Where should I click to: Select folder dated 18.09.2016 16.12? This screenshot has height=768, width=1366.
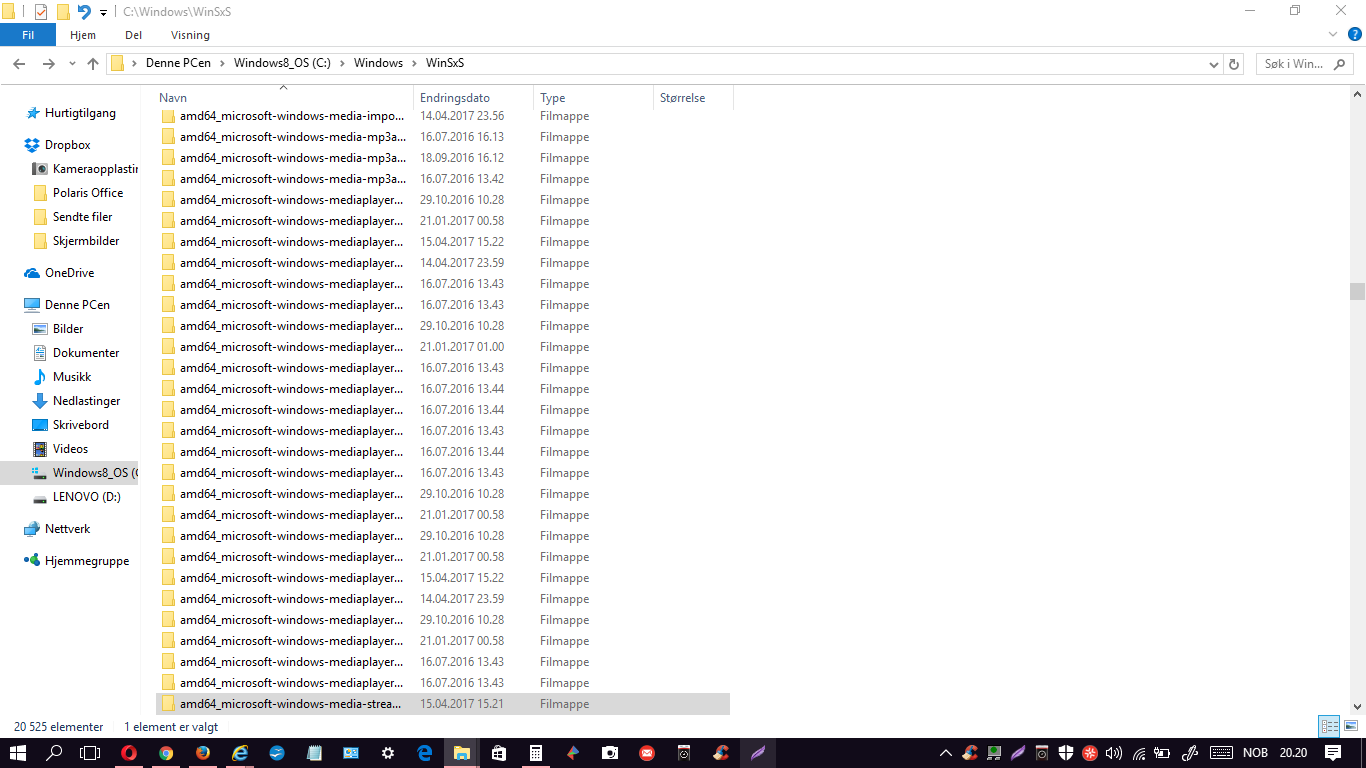tap(443, 158)
